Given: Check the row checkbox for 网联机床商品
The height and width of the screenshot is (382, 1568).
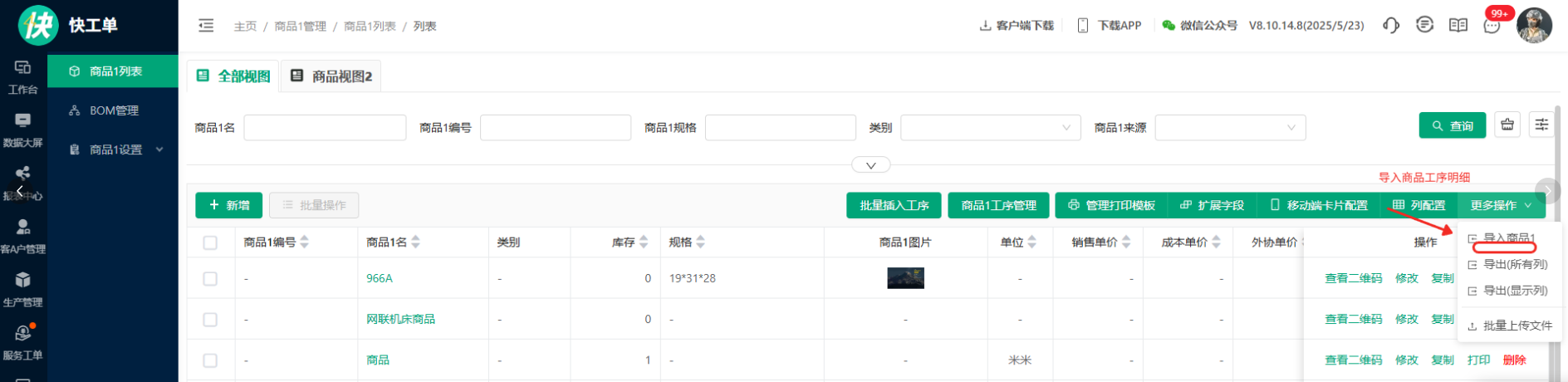Looking at the screenshot, I should [x=210, y=320].
